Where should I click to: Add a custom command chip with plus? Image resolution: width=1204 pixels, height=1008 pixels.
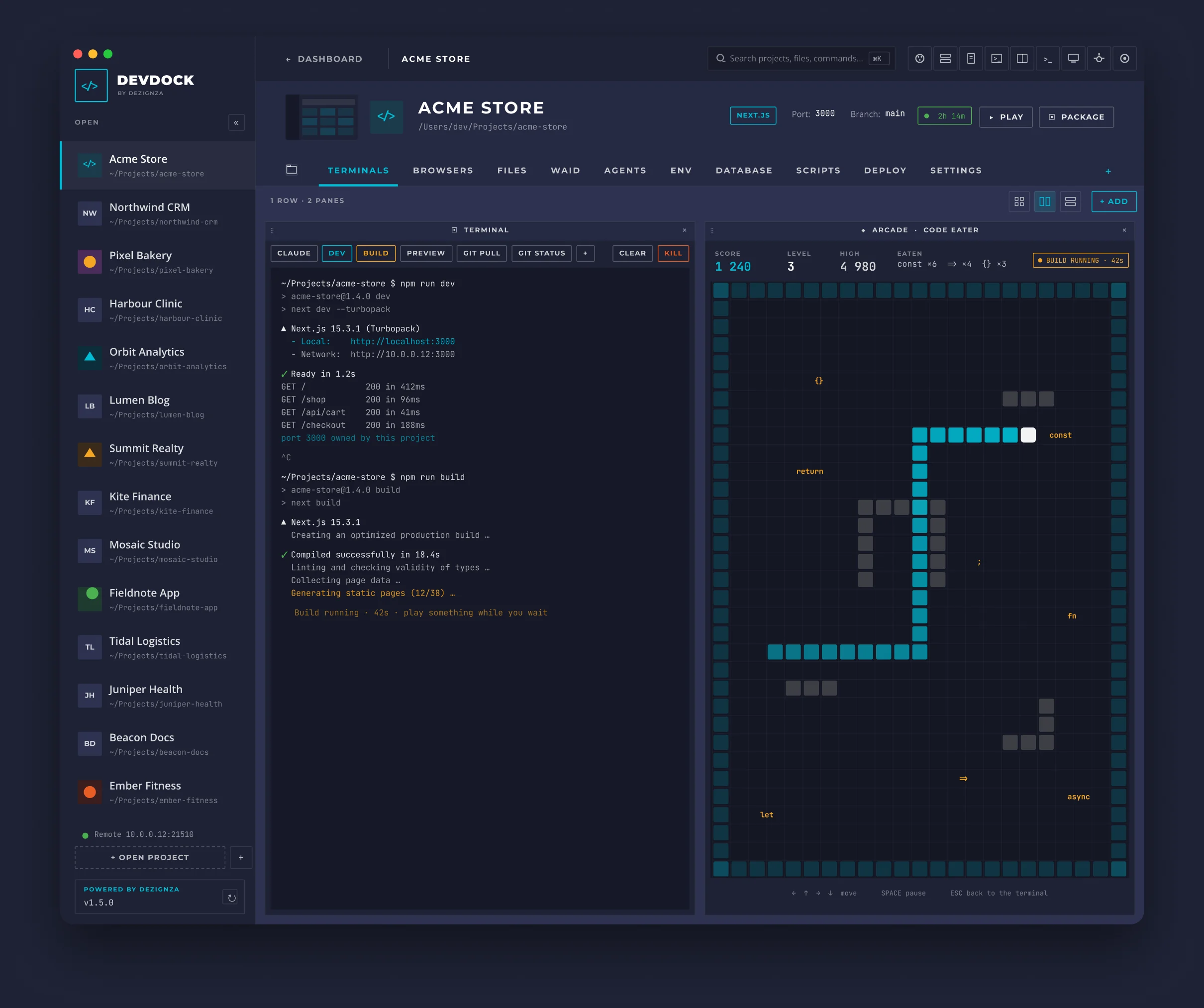[586, 253]
